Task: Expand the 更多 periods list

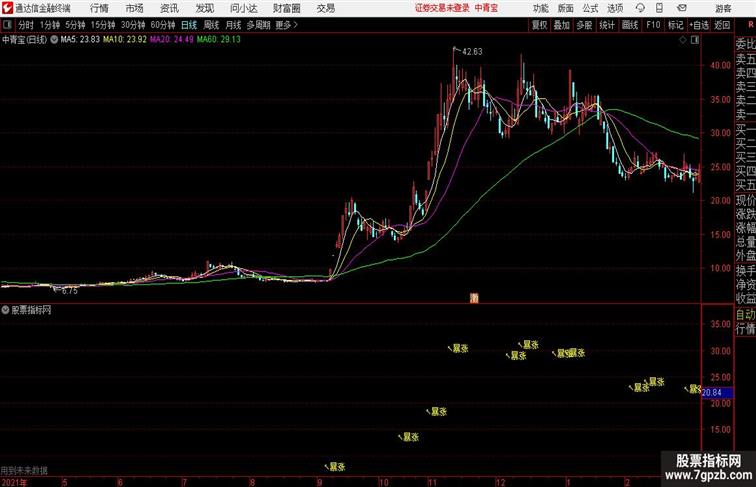Action: pyautogui.click(x=286, y=25)
